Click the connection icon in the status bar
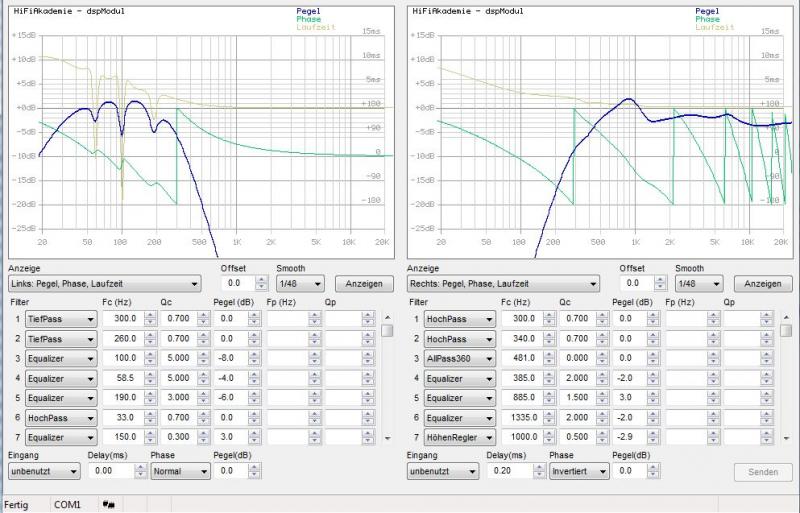The image size is (800, 513). point(107,505)
